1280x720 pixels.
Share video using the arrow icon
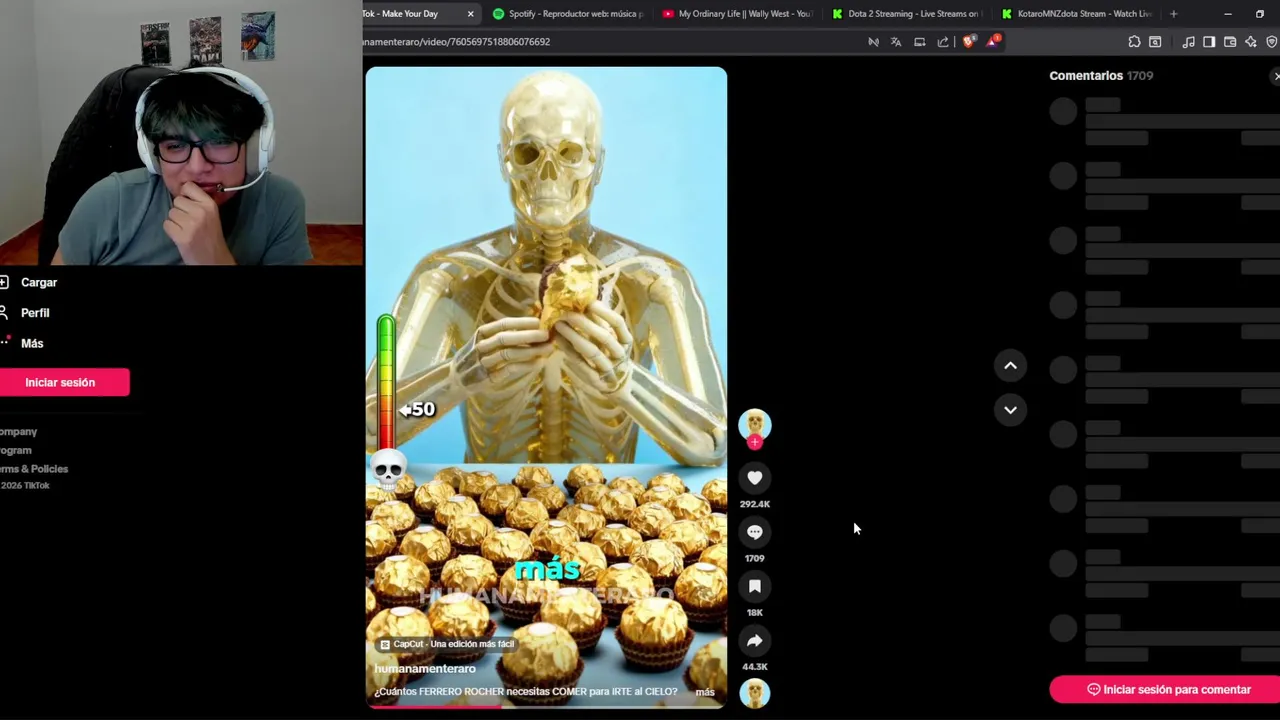pyautogui.click(x=755, y=640)
